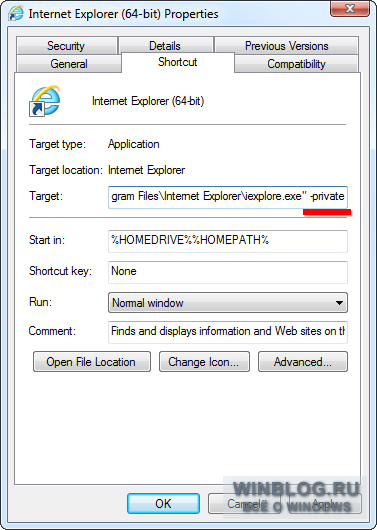The image size is (377, 530).
Task: Open the Security tab
Action: coord(67,46)
